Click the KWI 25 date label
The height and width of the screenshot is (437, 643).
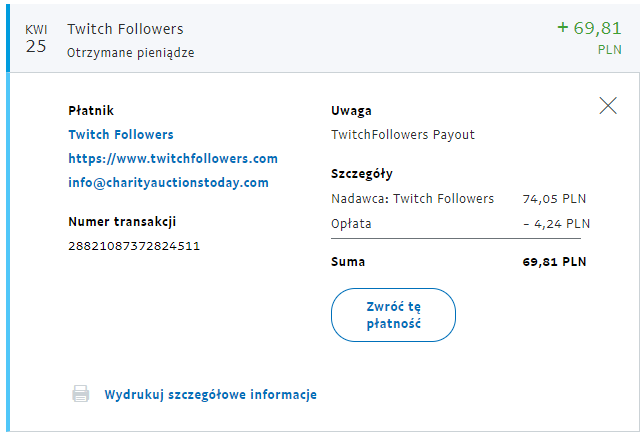coord(36,39)
